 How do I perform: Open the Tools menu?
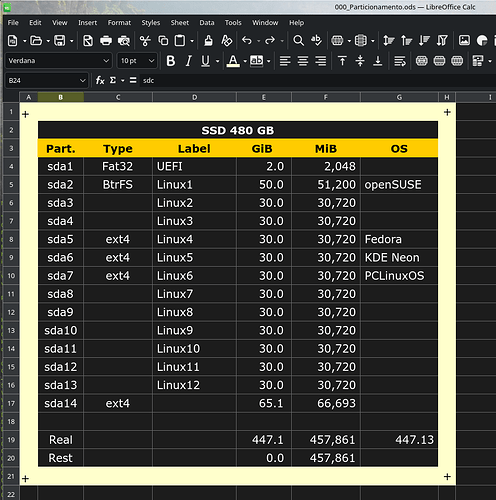(x=233, y=23)
